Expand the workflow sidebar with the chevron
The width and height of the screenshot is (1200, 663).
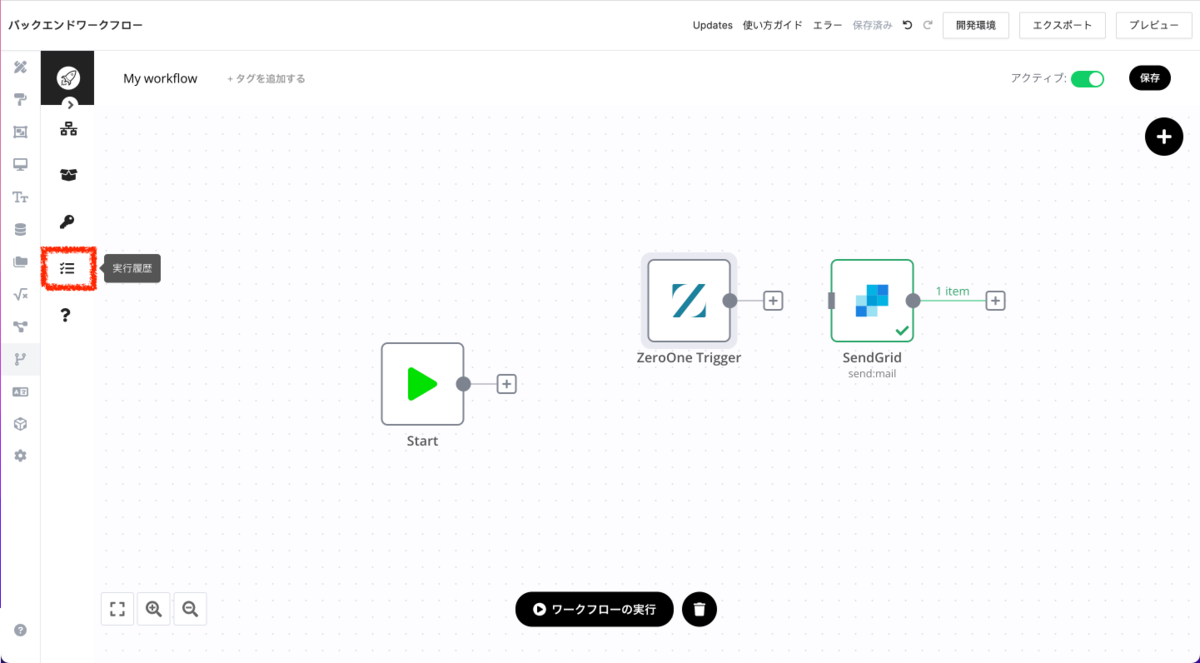click(x=70, y=104)
